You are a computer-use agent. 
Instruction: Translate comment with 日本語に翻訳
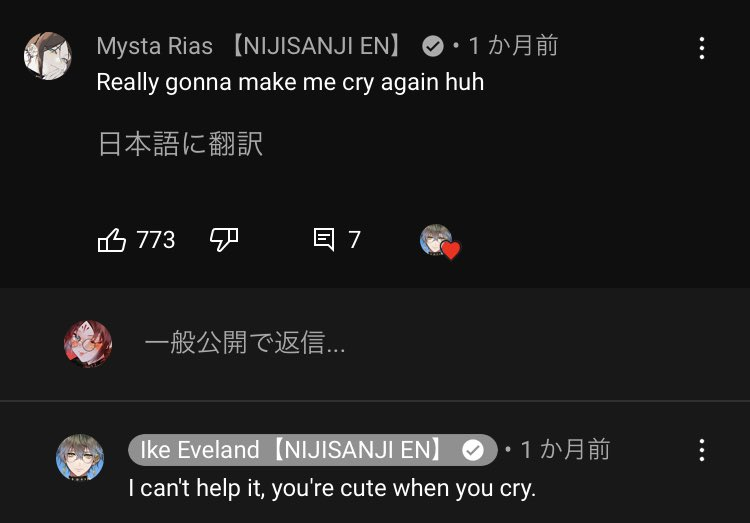(x=180, y=144)
